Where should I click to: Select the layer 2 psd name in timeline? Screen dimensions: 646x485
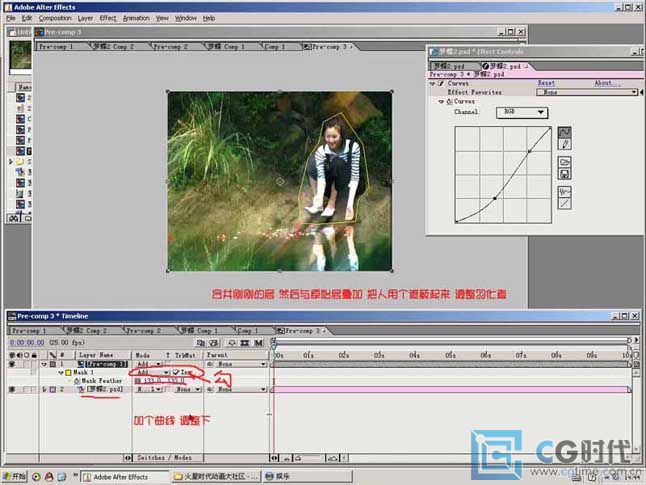coord(105,389)
